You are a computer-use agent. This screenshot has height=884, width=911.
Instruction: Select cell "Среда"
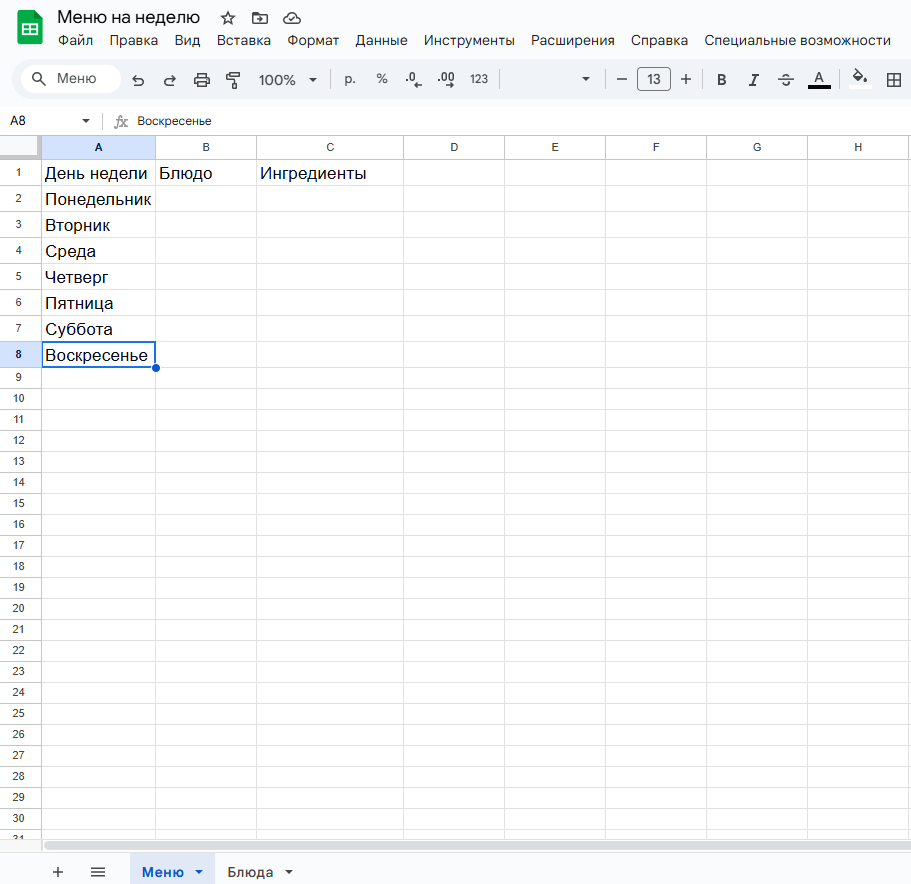coord(98,251)
